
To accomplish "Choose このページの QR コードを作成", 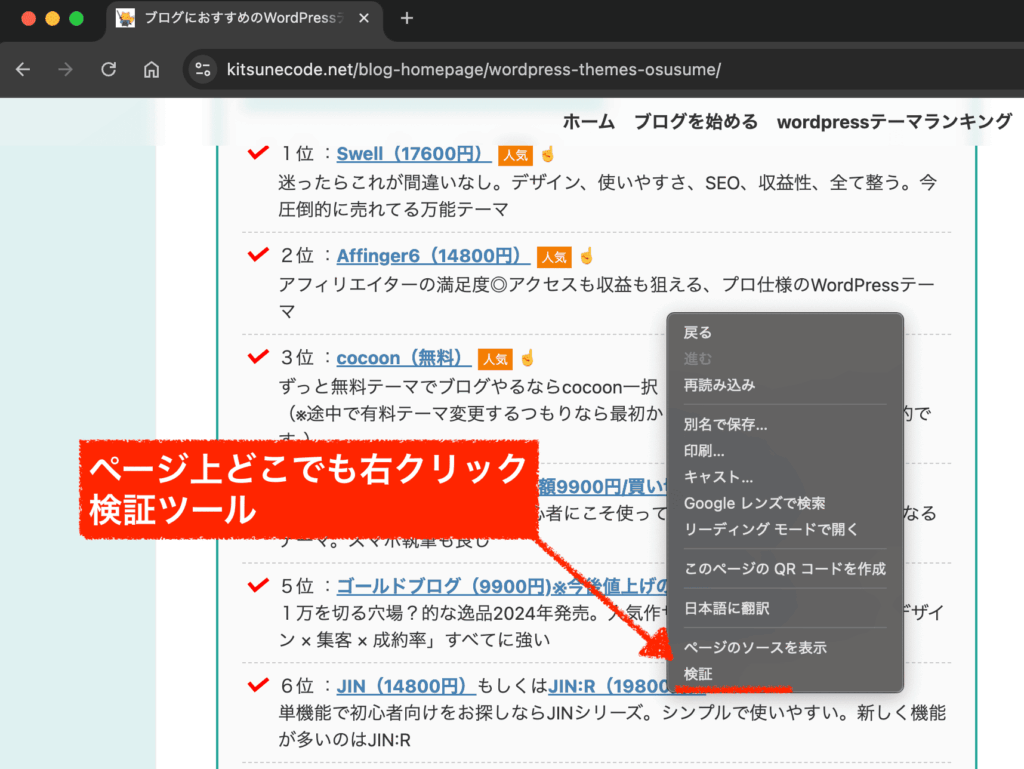I will click(x=785, y=569).
